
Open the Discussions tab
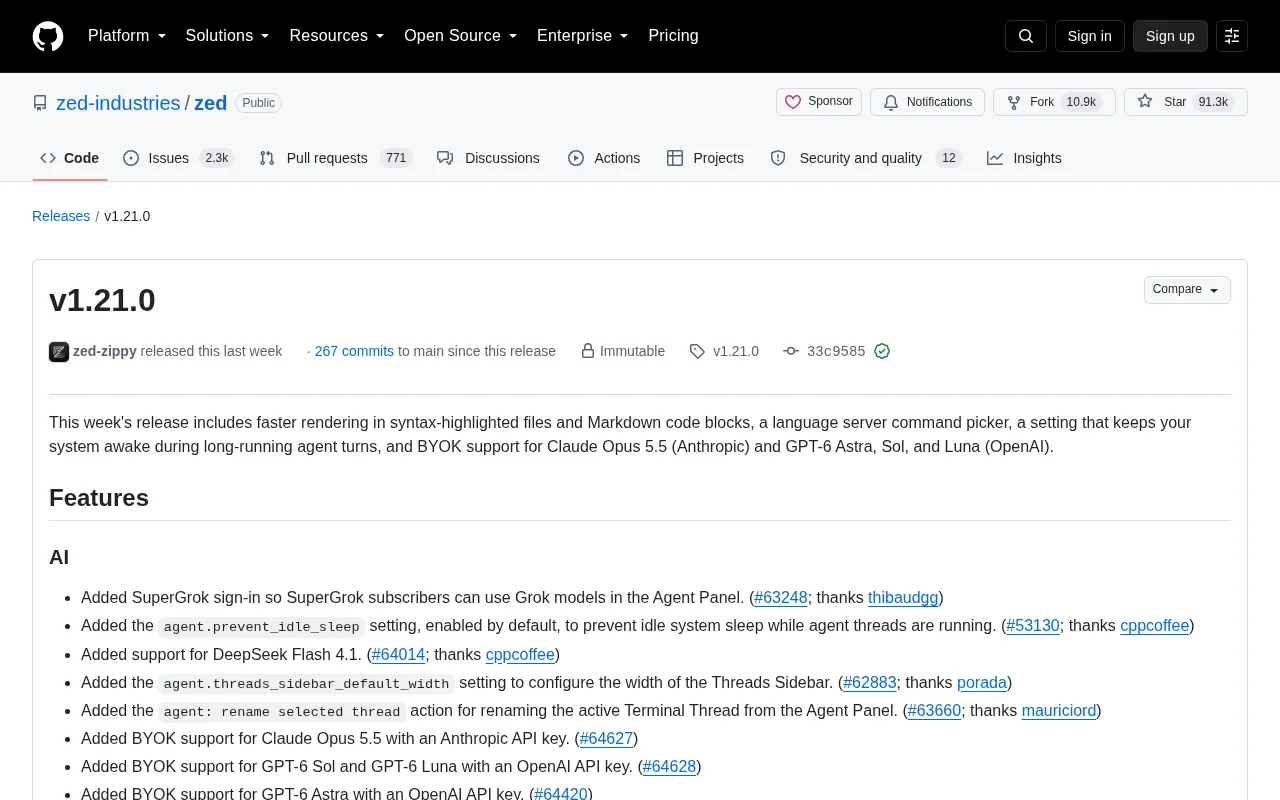coord(488,158)
